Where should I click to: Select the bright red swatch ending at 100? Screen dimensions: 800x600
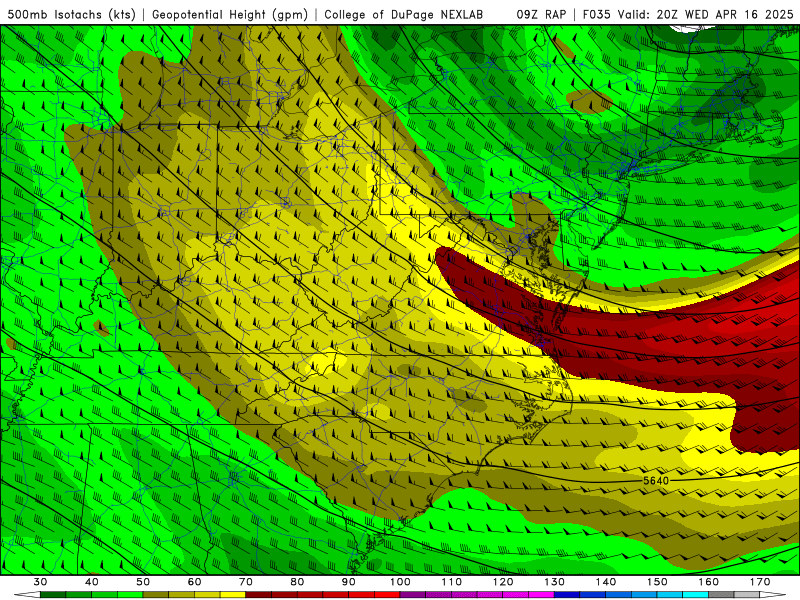(x=387, y=595)
